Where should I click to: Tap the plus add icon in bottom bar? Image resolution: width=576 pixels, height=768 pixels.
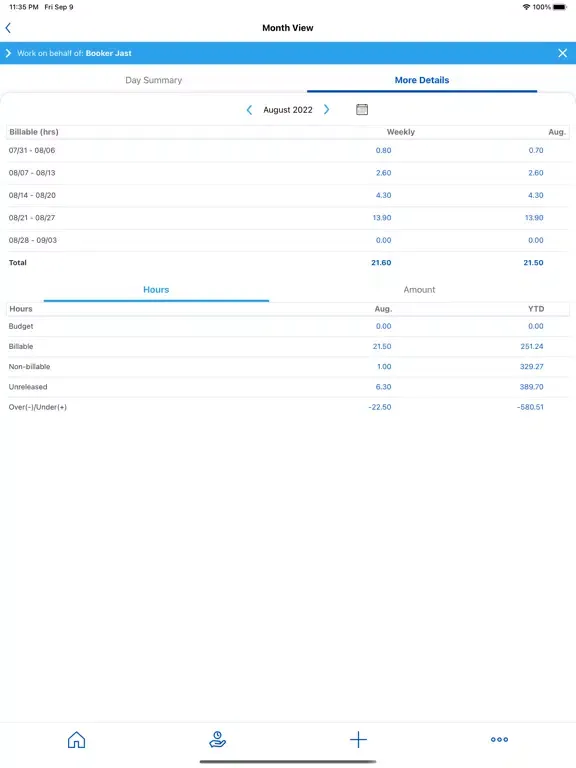[x=359, y=740]
